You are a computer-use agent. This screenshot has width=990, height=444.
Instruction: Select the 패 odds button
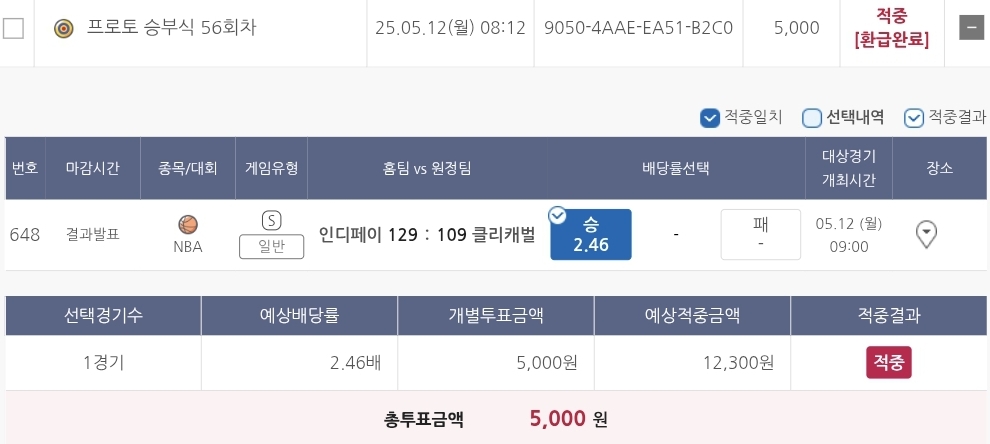coord(760,234)
